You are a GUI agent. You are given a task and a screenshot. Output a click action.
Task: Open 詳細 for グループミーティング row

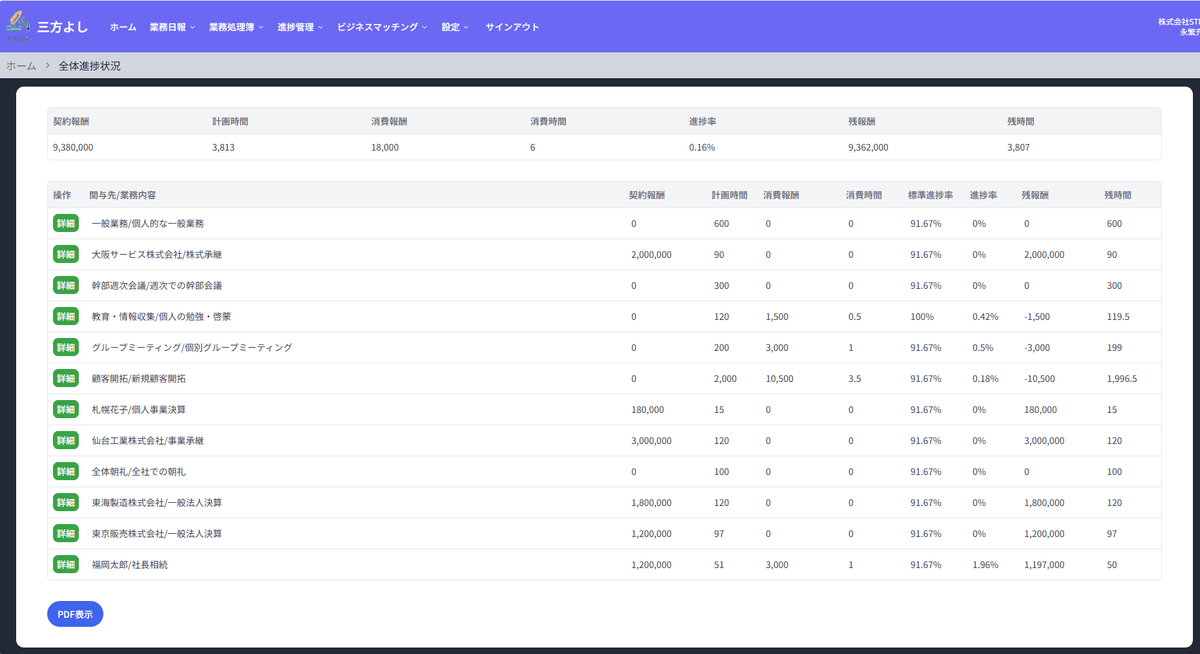(66, 348)
